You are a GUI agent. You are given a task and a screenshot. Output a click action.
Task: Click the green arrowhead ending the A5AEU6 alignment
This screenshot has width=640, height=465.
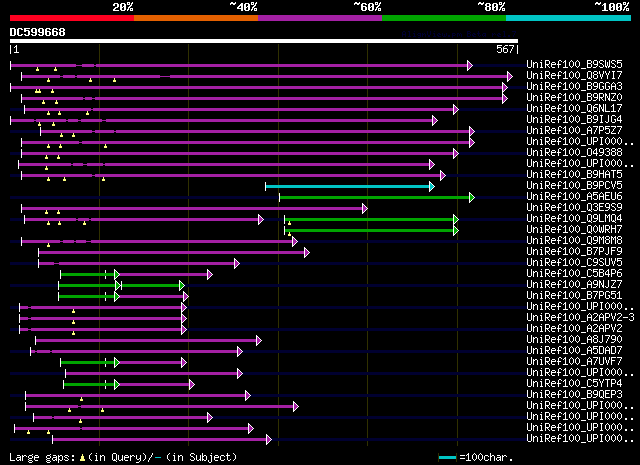point(472,198)
